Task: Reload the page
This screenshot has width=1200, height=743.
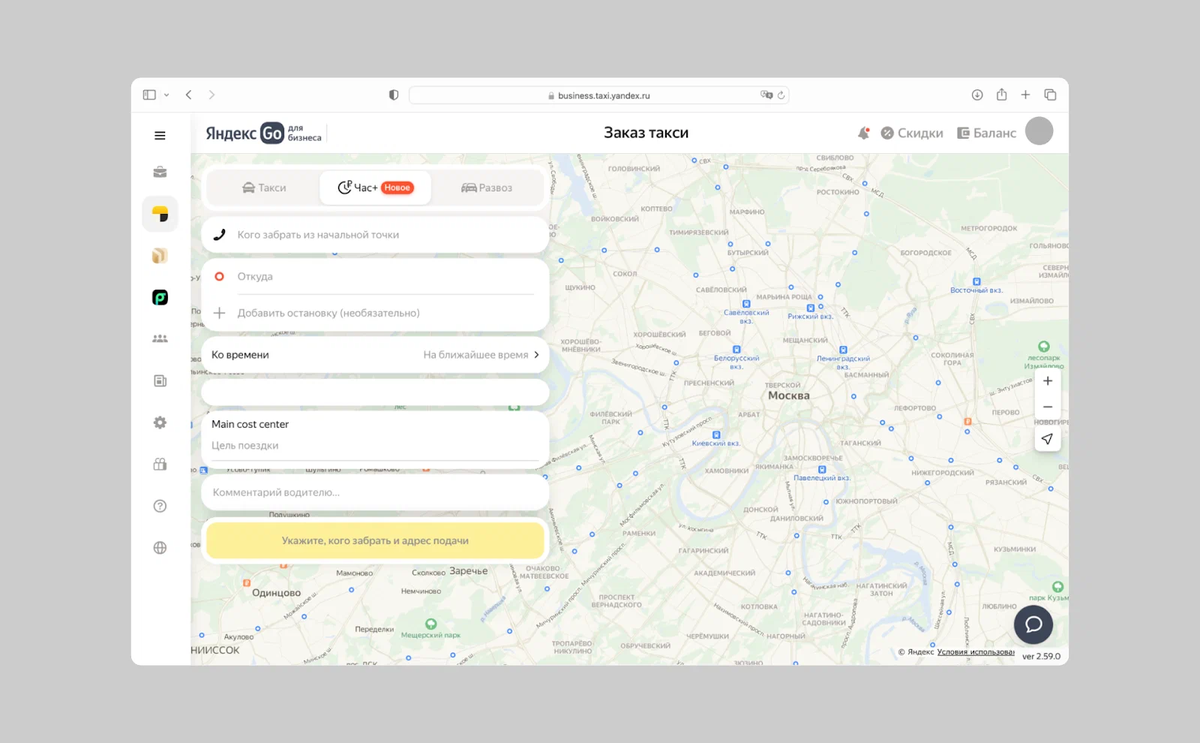Action: coord(782,96)
